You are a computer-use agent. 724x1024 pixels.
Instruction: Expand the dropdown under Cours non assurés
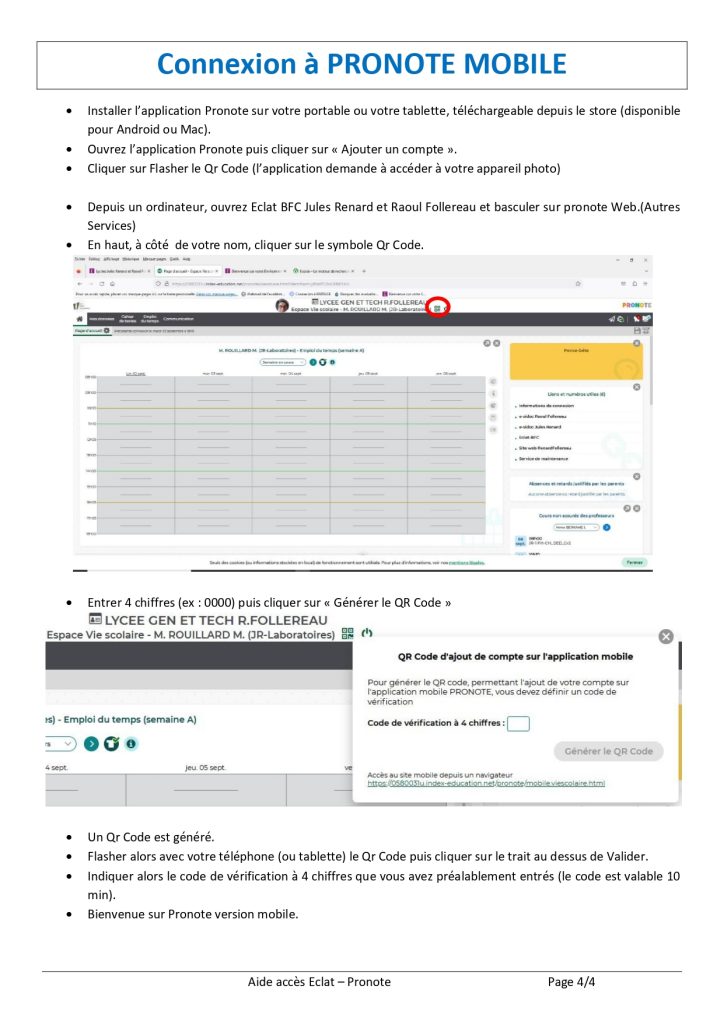[x=576, y=527]
